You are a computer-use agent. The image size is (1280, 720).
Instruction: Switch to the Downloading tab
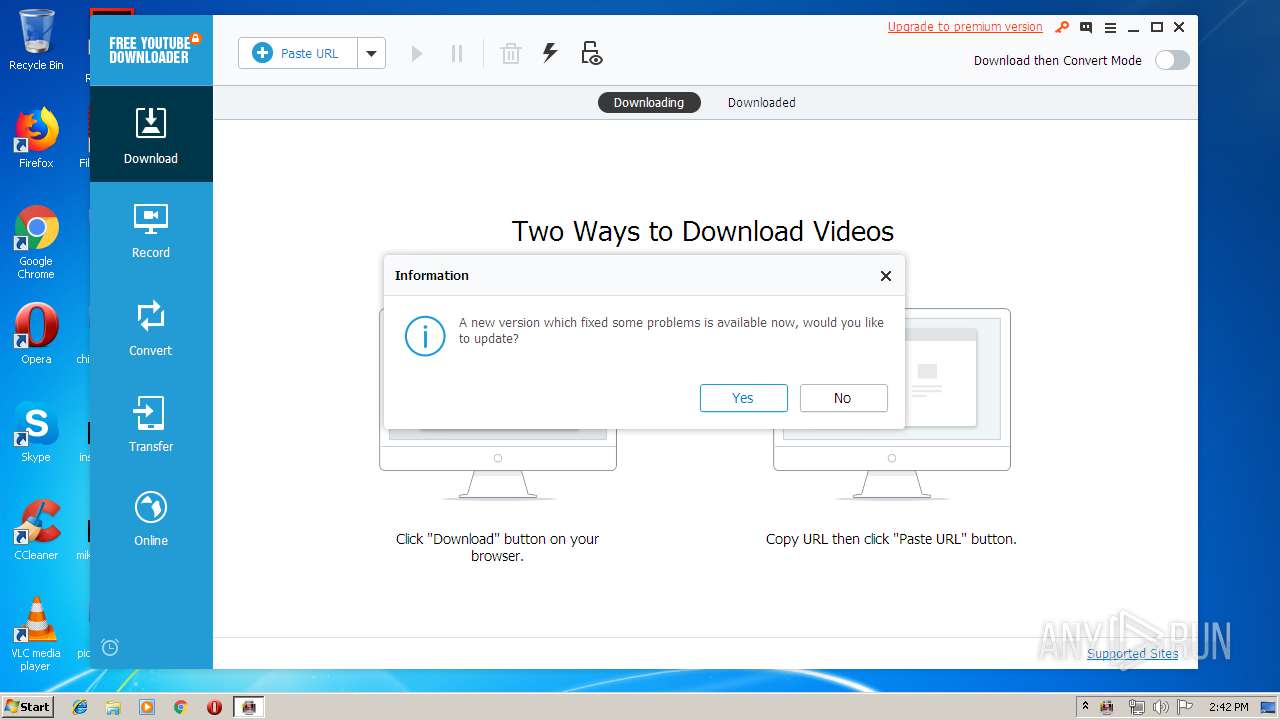[x=649, y=102]
